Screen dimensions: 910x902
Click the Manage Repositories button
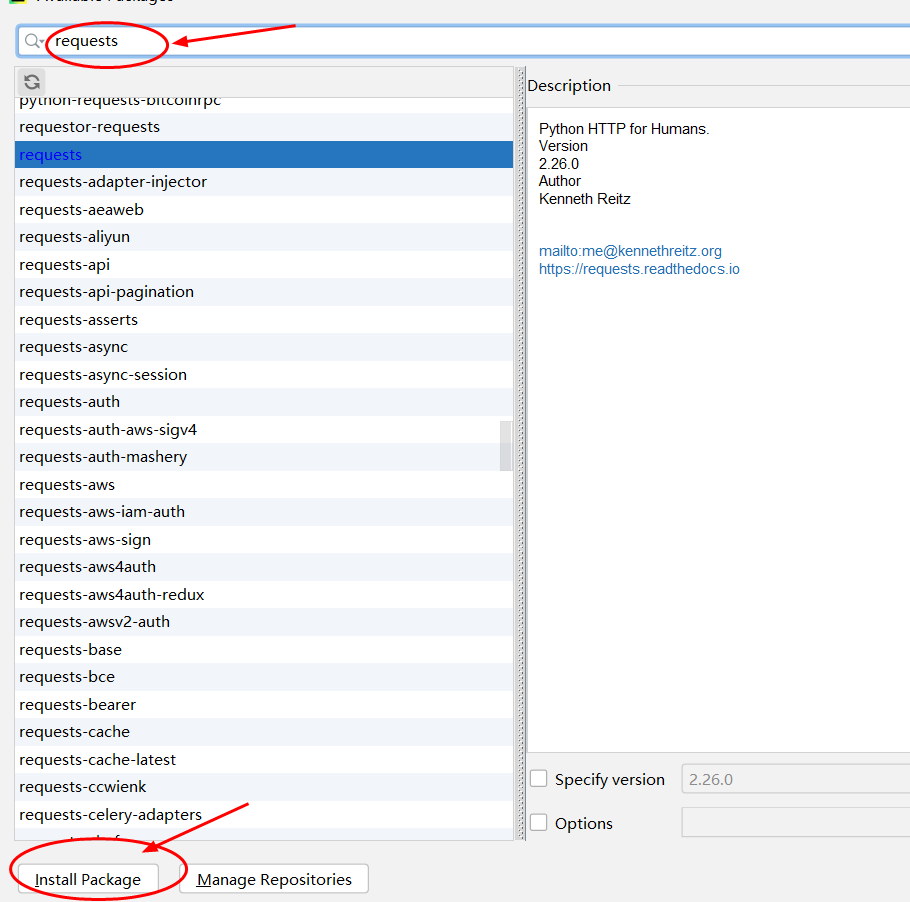[274, 879]
